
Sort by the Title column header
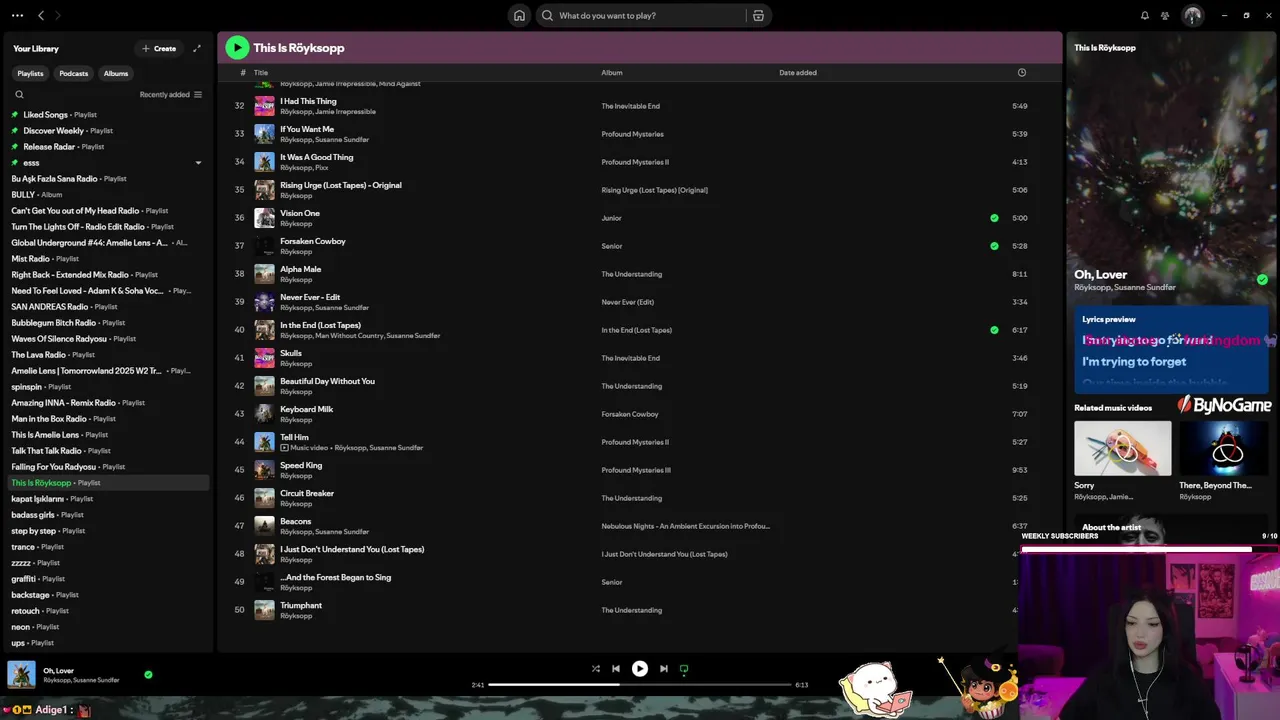pos(261,73)
